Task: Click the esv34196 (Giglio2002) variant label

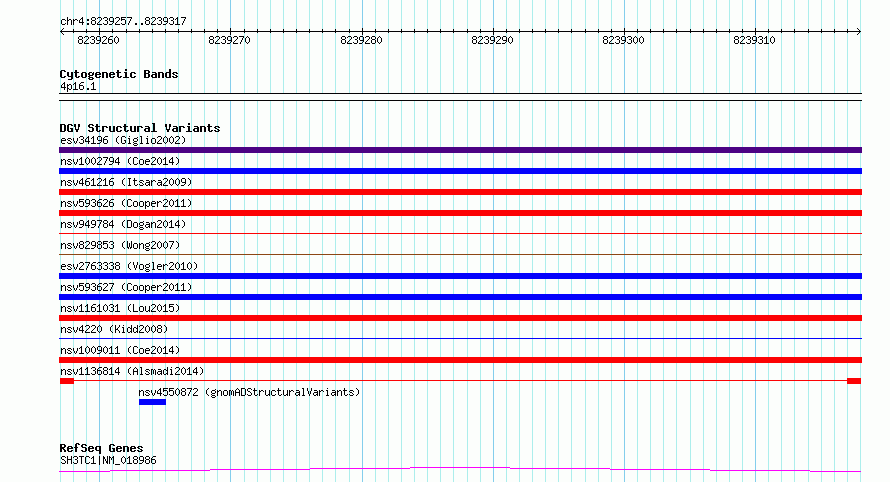Action: click(x=123, y=140)
